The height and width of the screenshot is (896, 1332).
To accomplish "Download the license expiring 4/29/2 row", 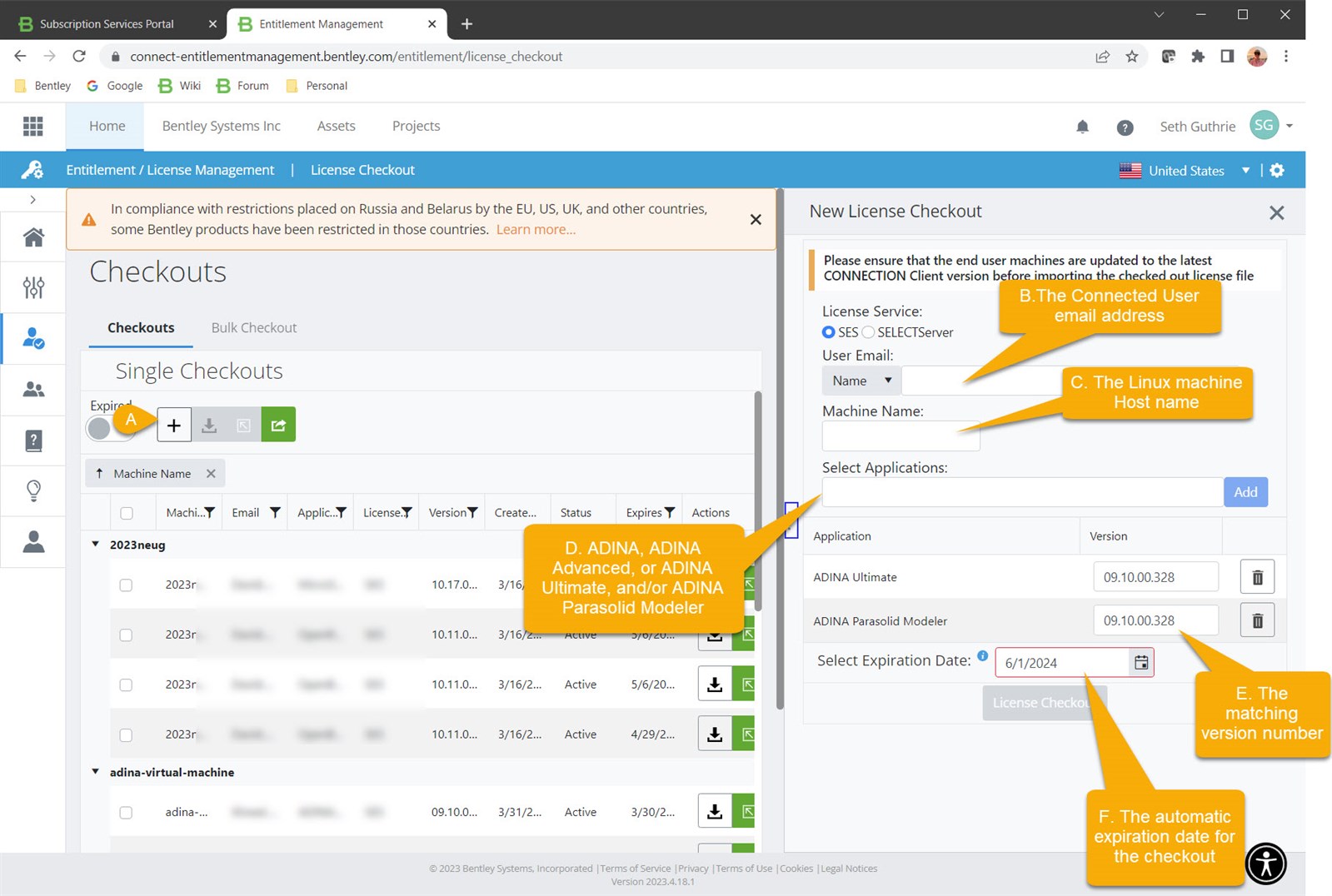I will 715,734.
